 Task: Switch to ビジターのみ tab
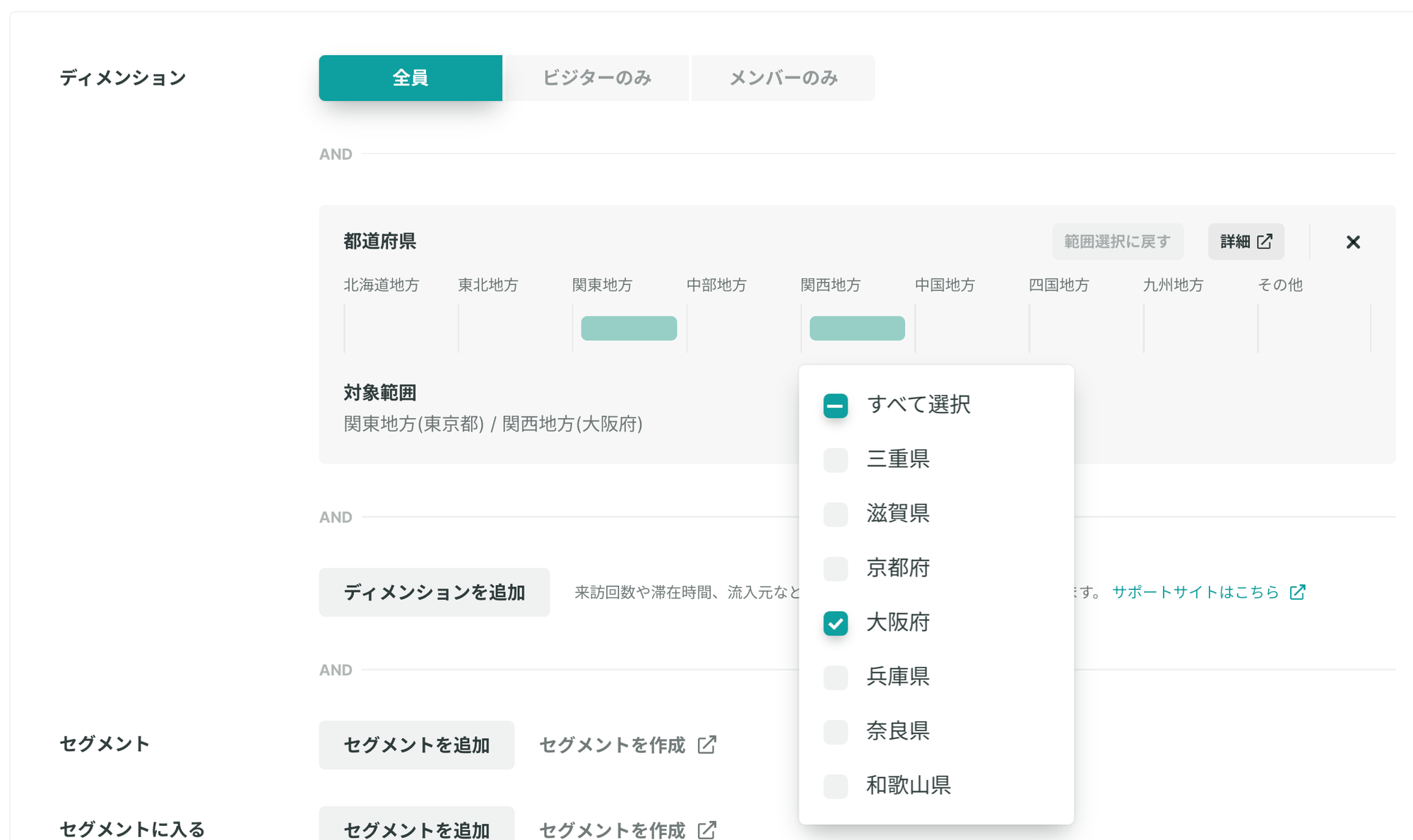click(x=597, y=78)
